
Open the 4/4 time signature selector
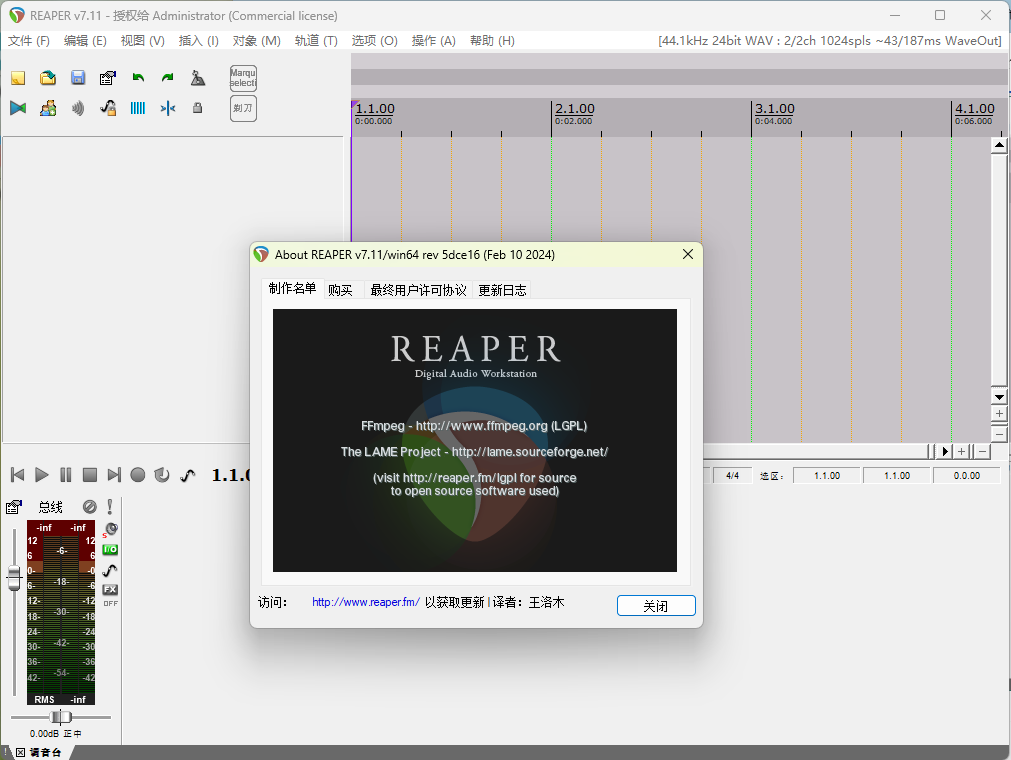[x=731, y=475]
